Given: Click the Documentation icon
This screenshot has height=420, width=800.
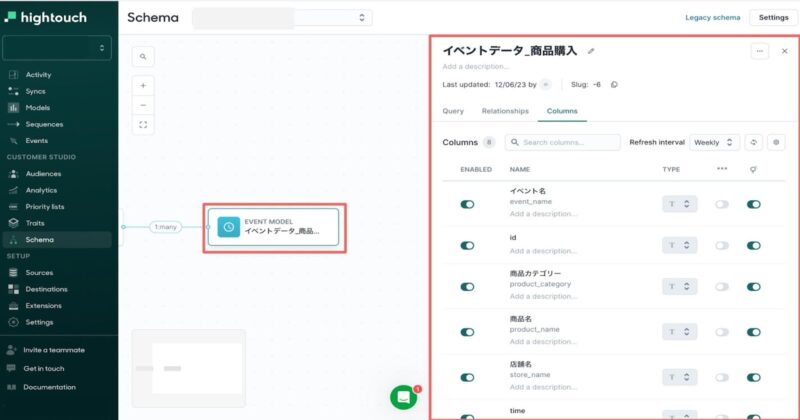Looking at the screenshot, I should point(11,387).
